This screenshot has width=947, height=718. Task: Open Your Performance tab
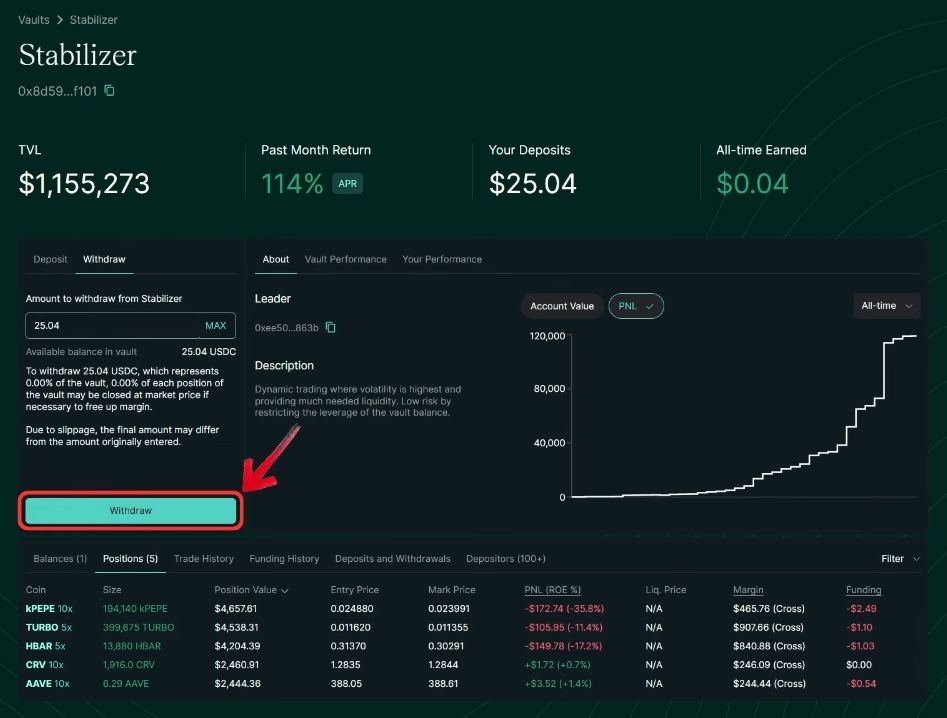[x=442, y=259]
